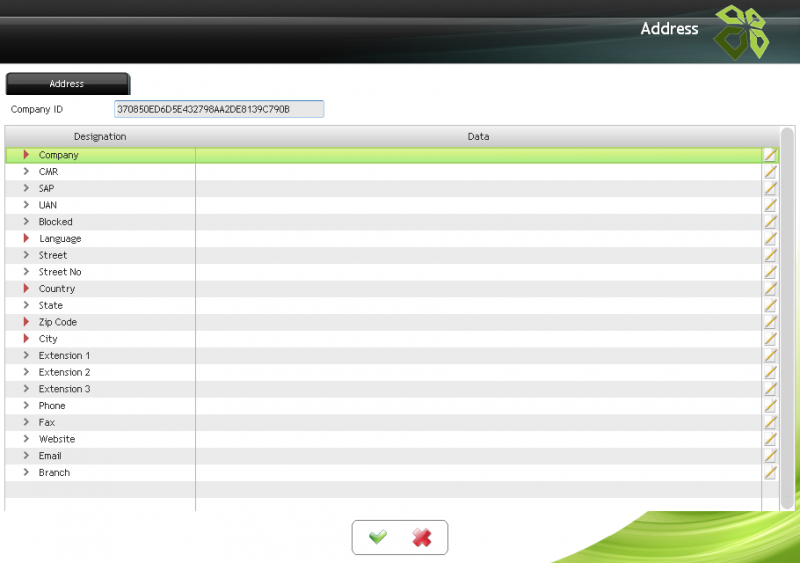This screenshot has height=563, width=800.
Task: Click the pencil edit icon for Fax row
Action: [x=770, y=423]
